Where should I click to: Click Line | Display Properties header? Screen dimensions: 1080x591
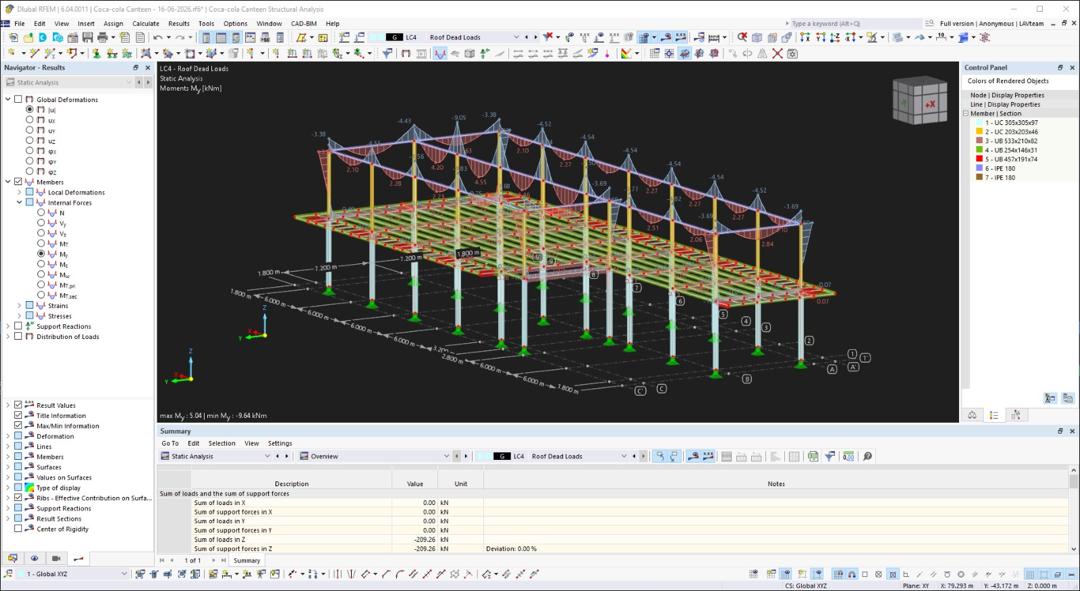[1005, 104]
